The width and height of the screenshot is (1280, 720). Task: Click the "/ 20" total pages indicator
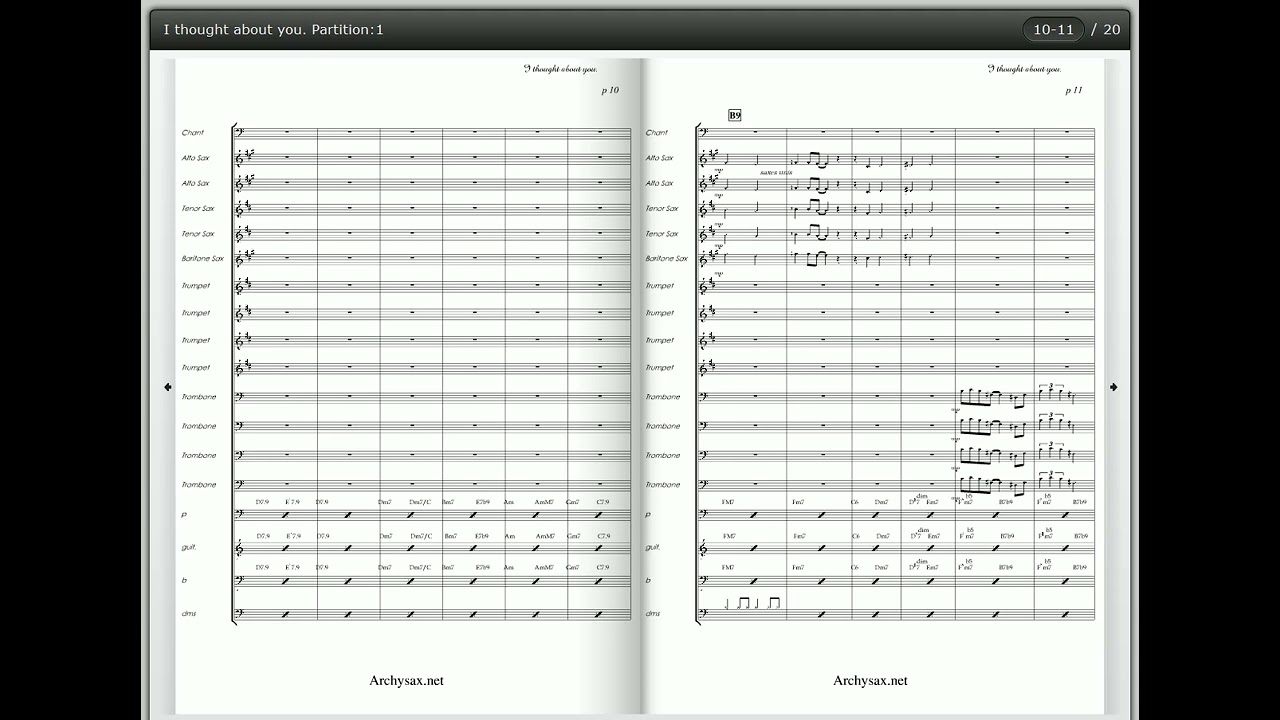coord(1105,29)
